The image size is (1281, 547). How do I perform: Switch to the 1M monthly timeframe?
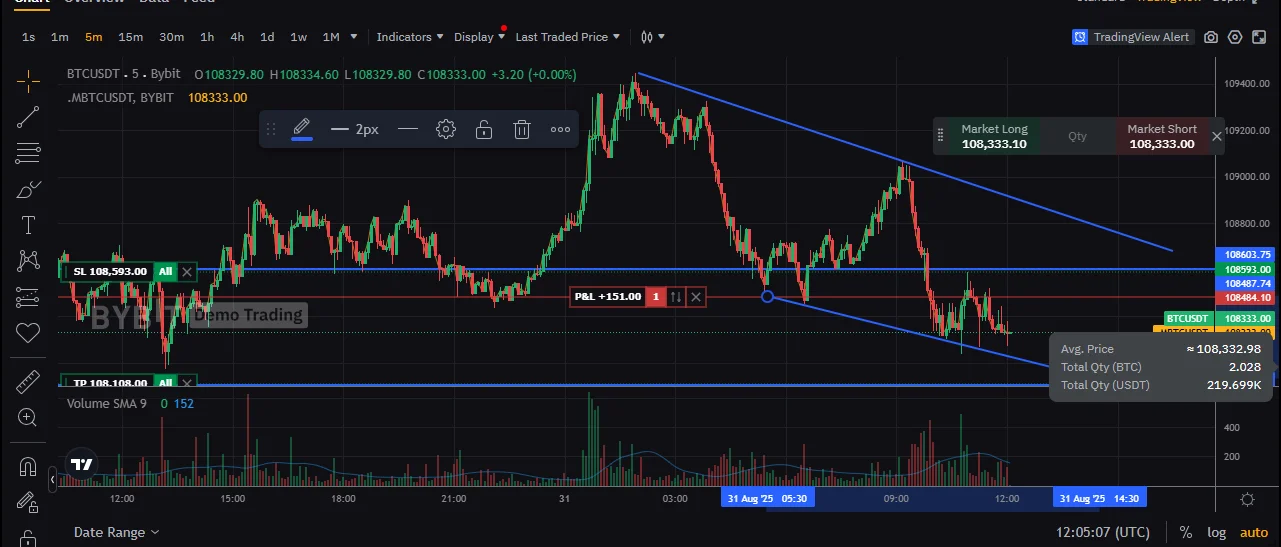331,37
